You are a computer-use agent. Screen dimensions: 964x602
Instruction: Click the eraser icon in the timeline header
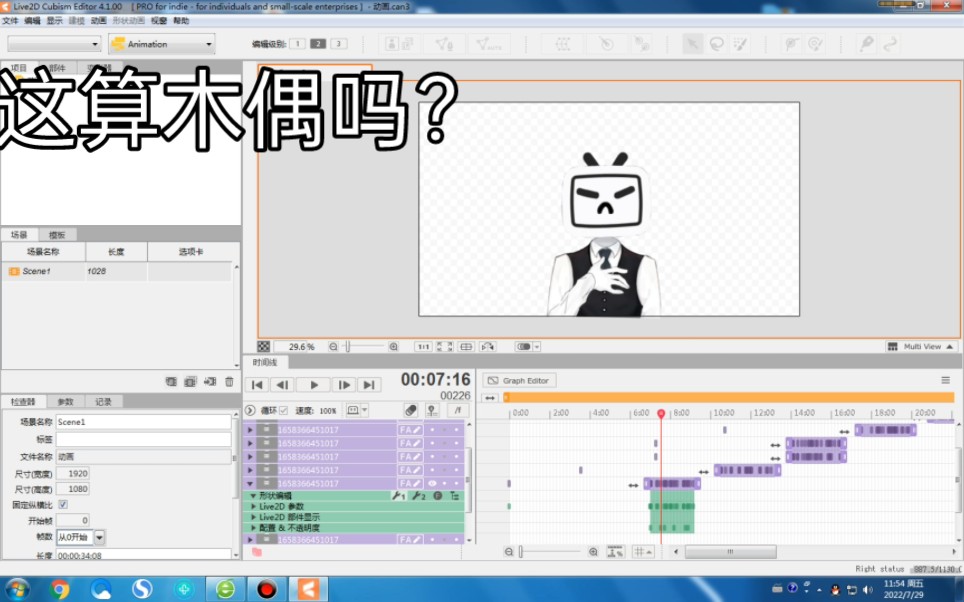click(x=412, y=409)
